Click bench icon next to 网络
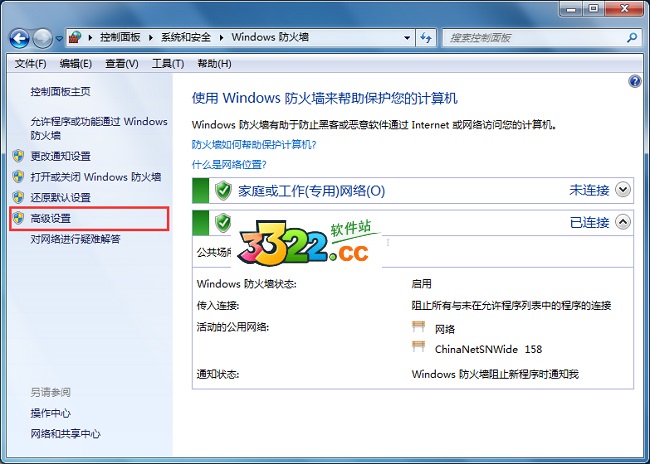 pyautogui.click(x=419, y=327)
